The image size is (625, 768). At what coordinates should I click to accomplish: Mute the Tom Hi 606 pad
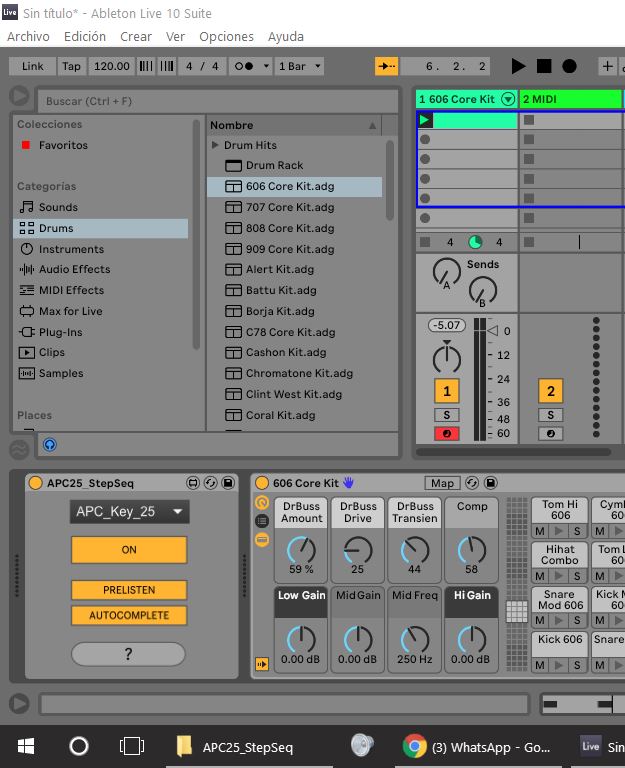(x=540, y=531)
